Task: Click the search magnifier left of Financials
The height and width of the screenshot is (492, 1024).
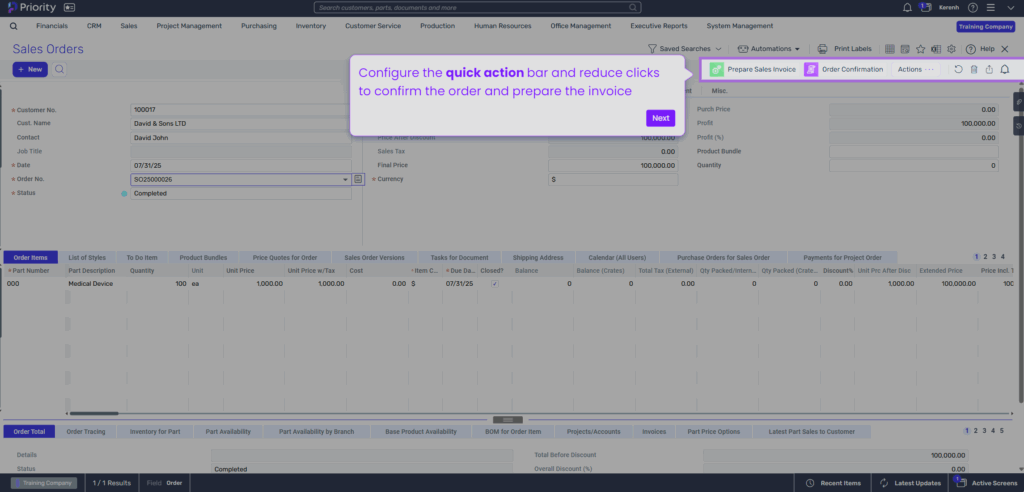Action: pos(14,26)
